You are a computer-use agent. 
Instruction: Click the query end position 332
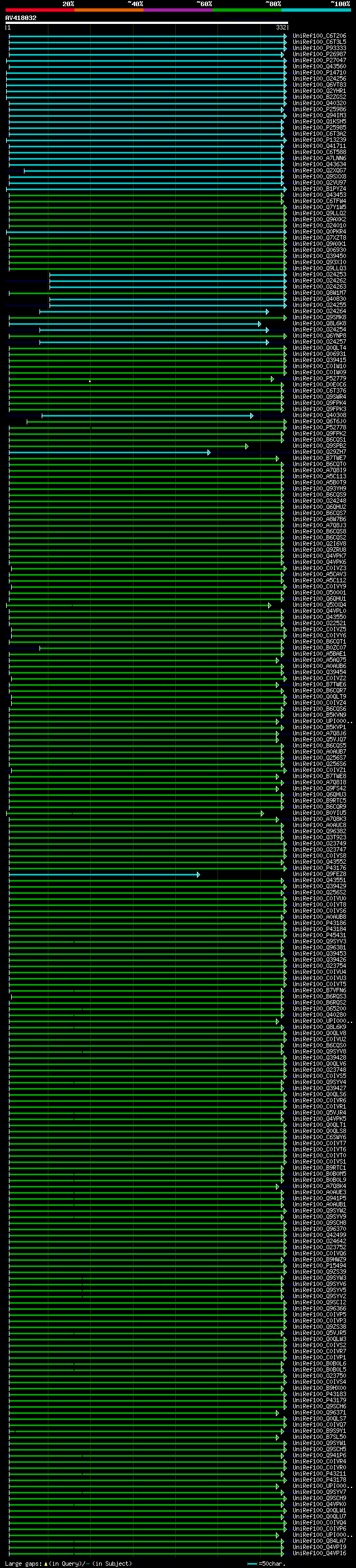[x=281, y=27]
